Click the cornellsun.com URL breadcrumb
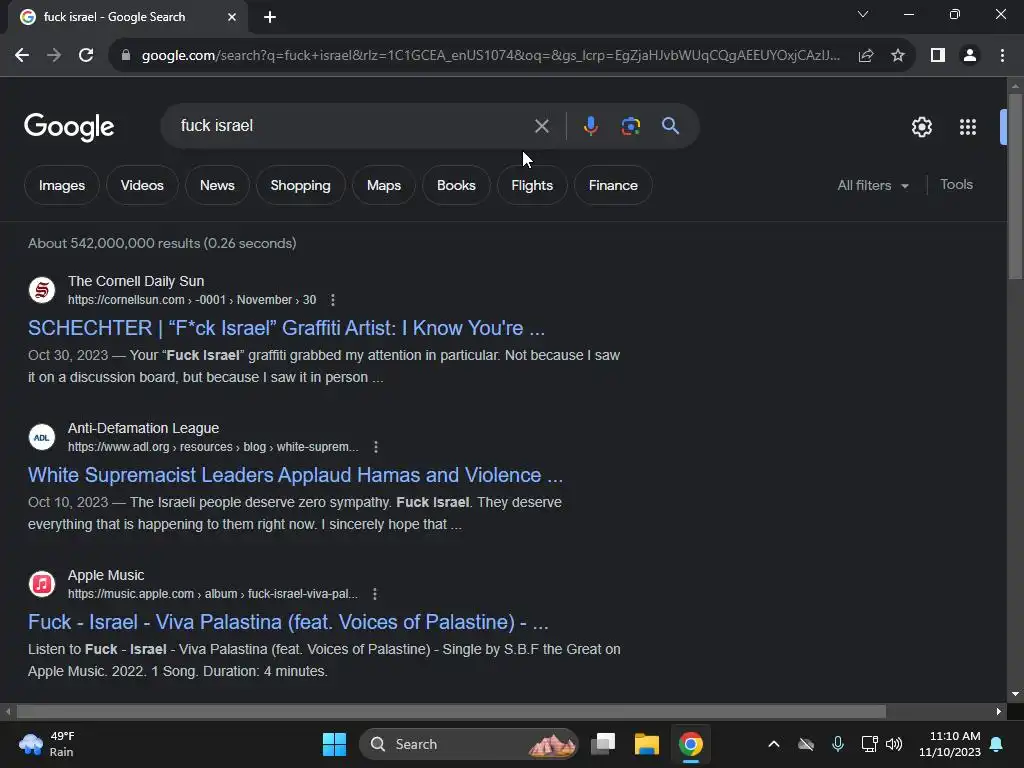 click(192, 300)
